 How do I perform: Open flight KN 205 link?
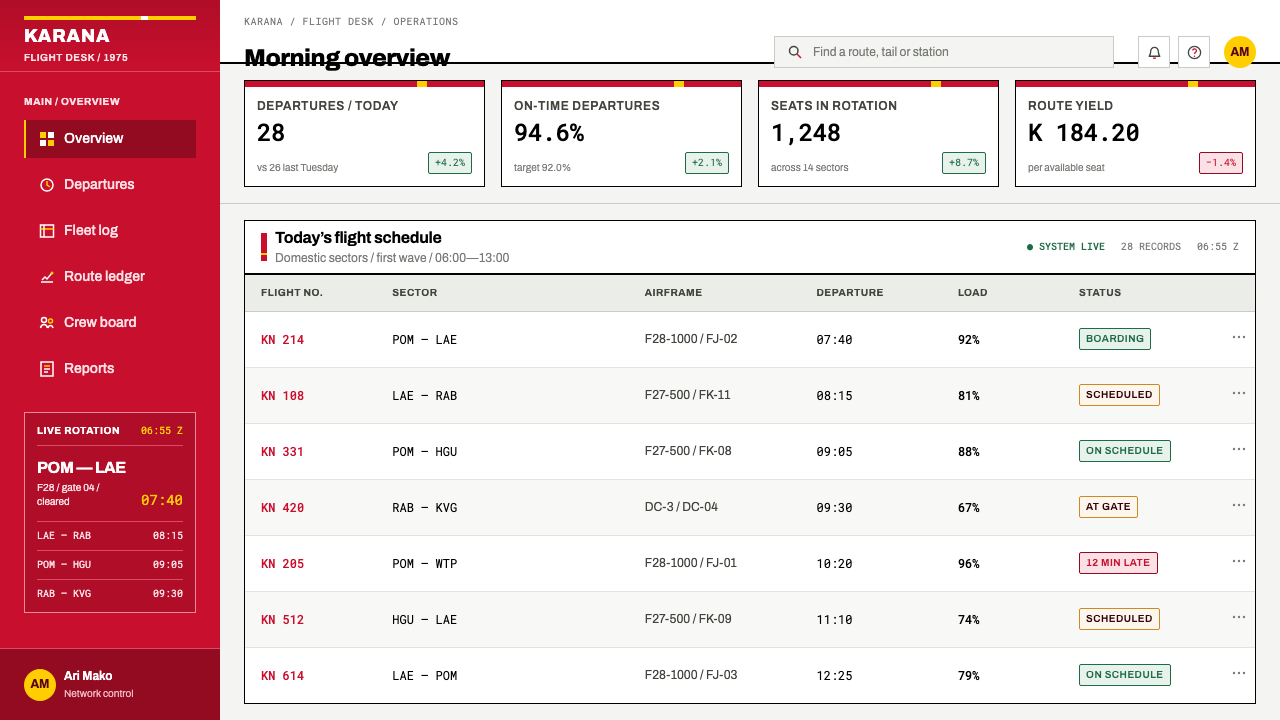tap(282, 564)
